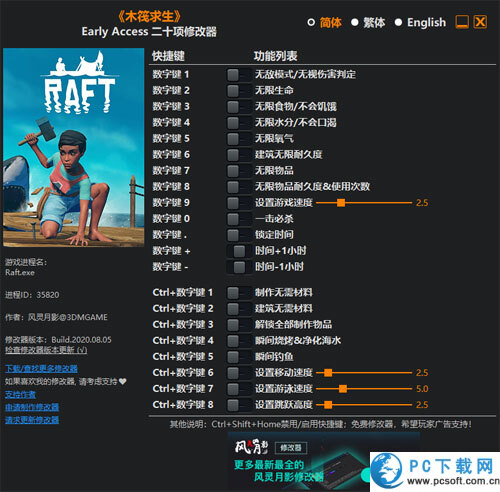
Task: Enable the 无限生命 toggle
Action: coord(239,90)
